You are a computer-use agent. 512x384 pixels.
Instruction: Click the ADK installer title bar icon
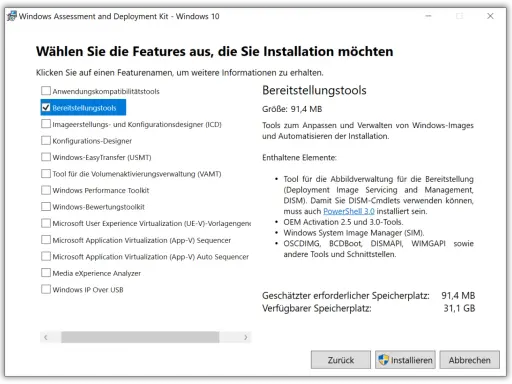click(12, 16)
